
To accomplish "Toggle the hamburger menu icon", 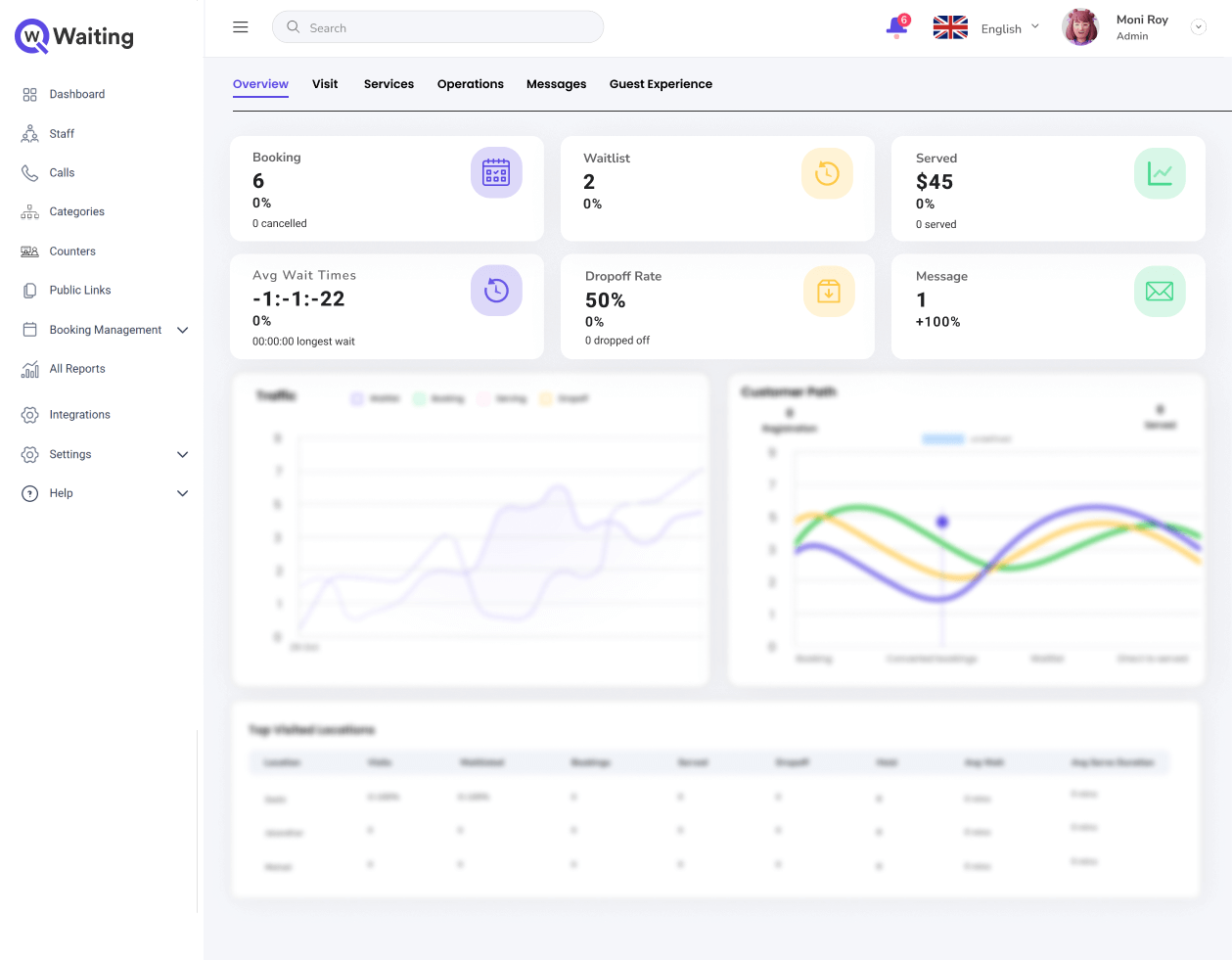I will [x=241, y=27].
